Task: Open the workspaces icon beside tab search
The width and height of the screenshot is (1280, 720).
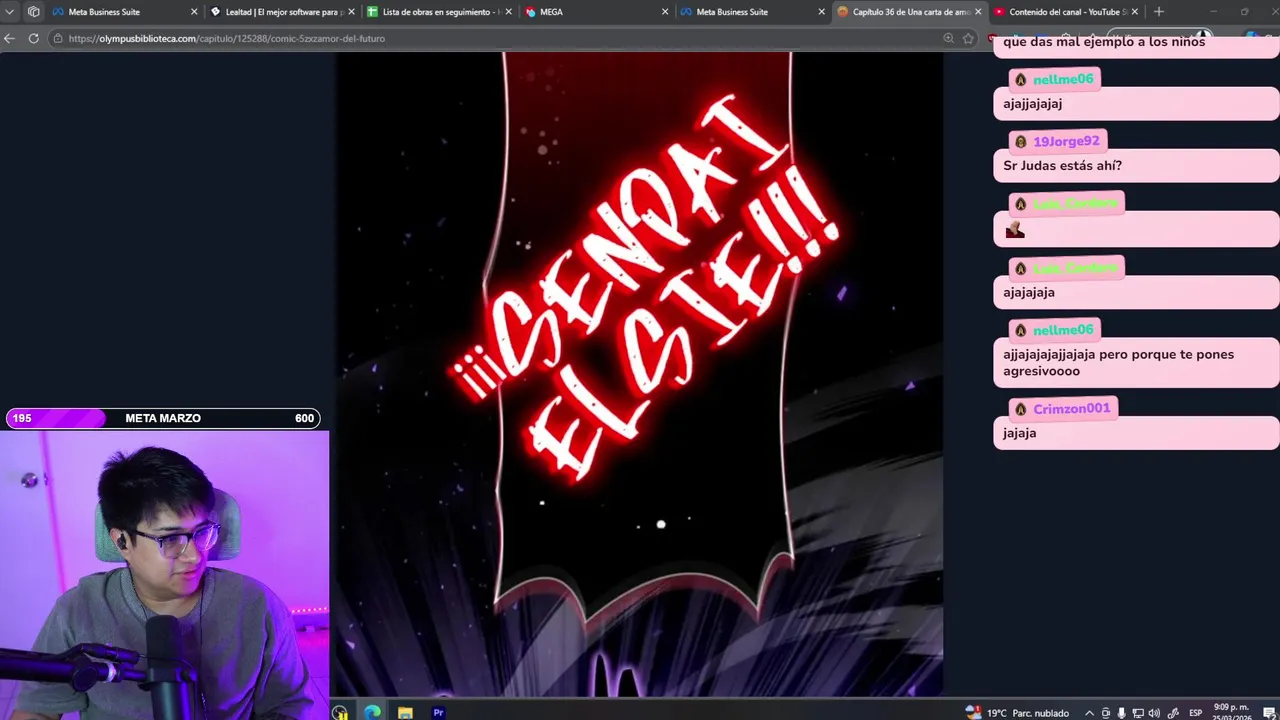Action: click(34, 12)
